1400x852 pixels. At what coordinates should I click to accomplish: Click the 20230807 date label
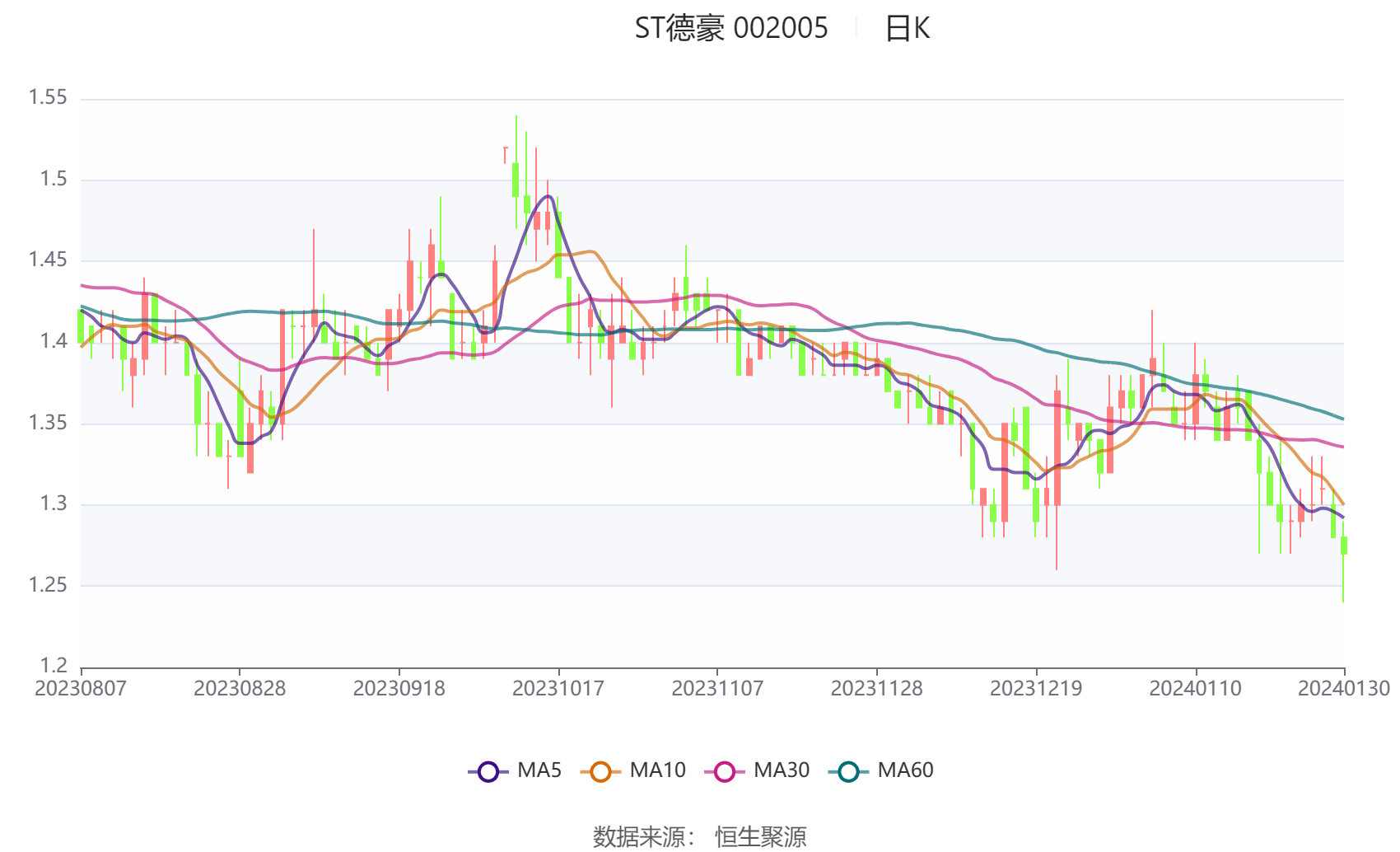81,688
